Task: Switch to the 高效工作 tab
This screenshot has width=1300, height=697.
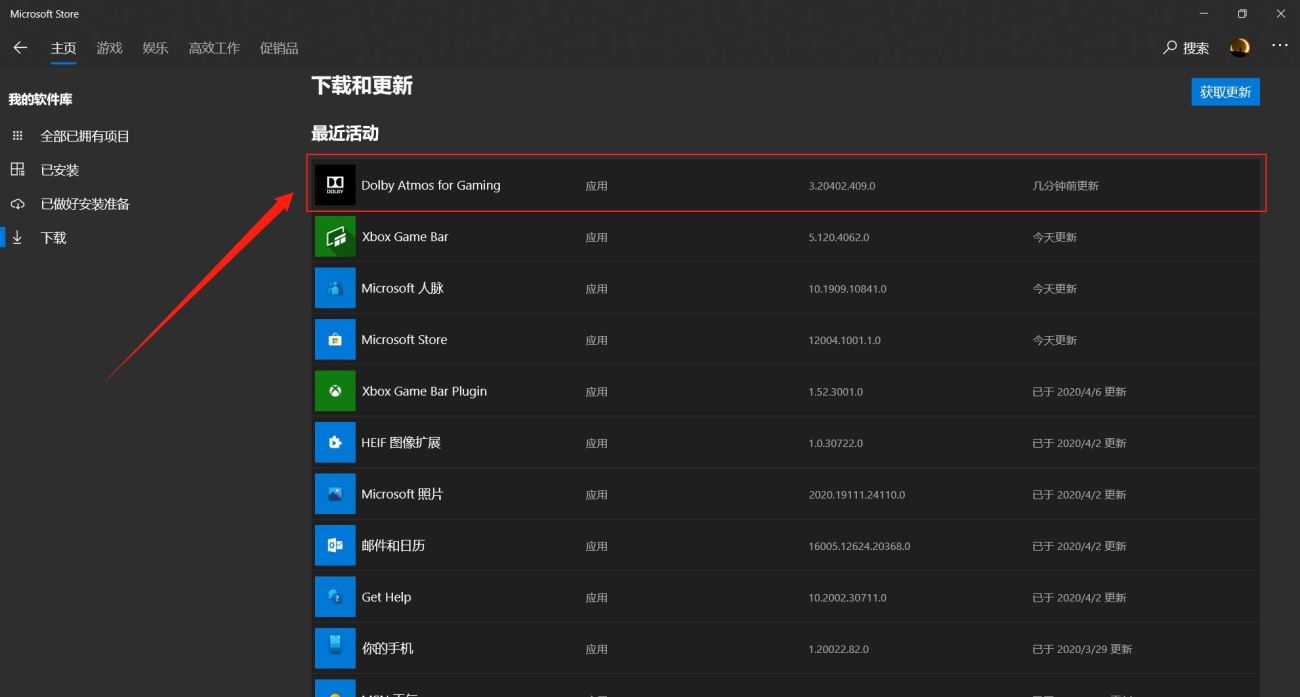Action: (214, 48)
